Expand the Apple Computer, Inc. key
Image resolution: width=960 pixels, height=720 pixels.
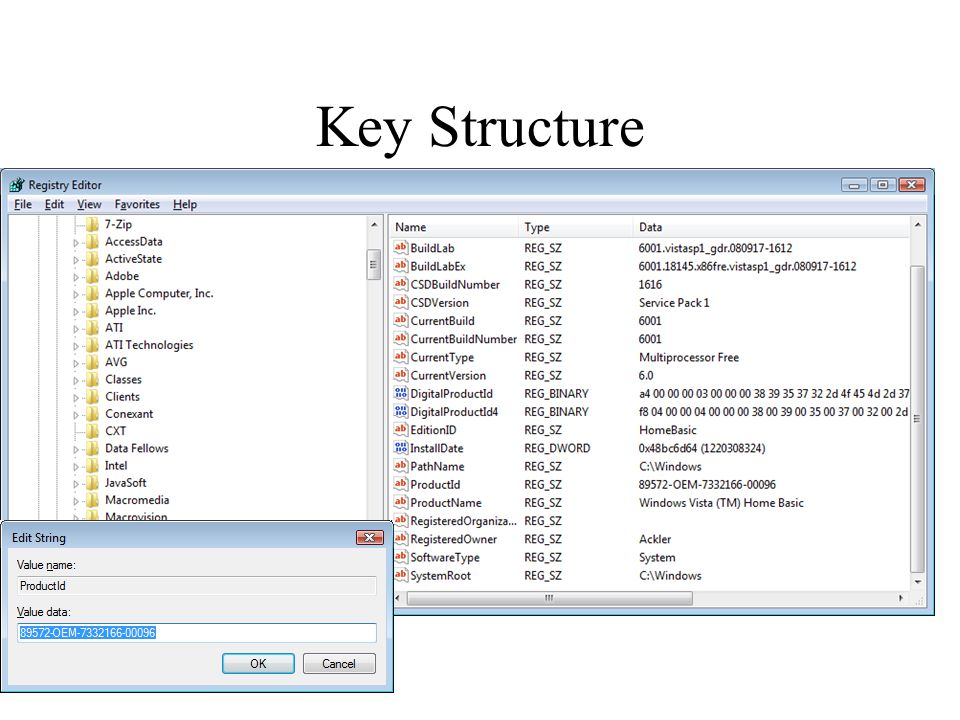click(76, 294)
